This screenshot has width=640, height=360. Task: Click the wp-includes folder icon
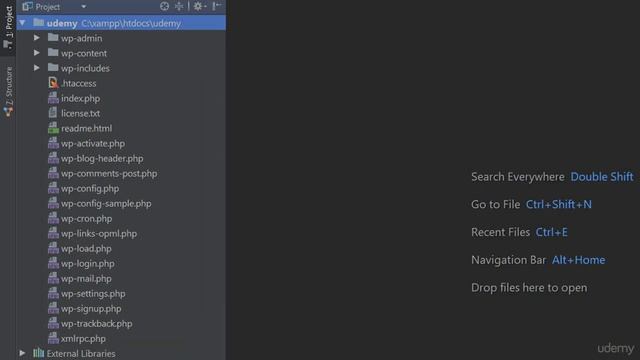pos(53,68)
